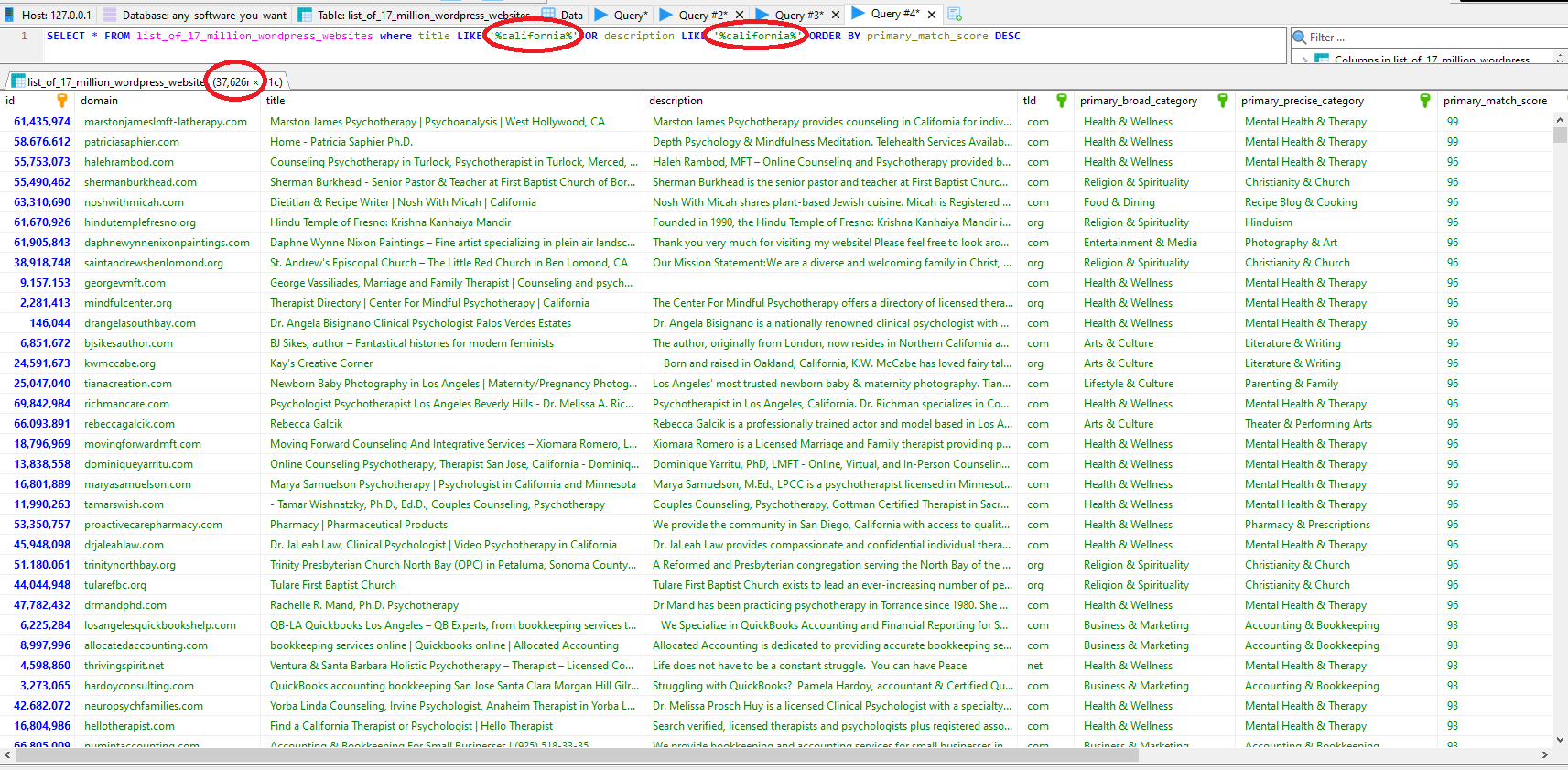Image resolution: width=1568 pixels, height=770 pixels.
Task: Click the green key icon in tld column
Action: coord(1062,101)
